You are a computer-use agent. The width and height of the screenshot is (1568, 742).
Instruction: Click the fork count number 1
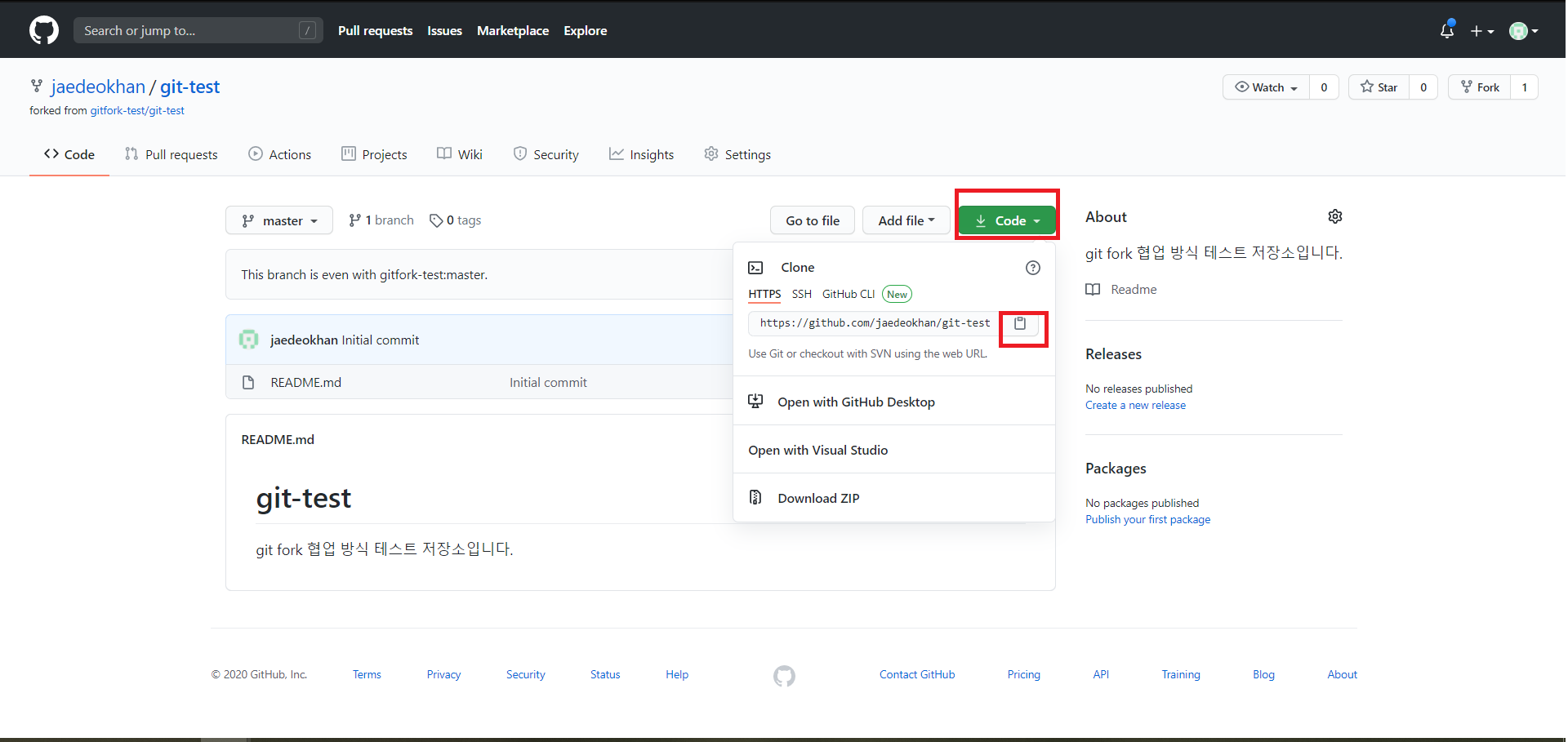(x=1525, y=87)
